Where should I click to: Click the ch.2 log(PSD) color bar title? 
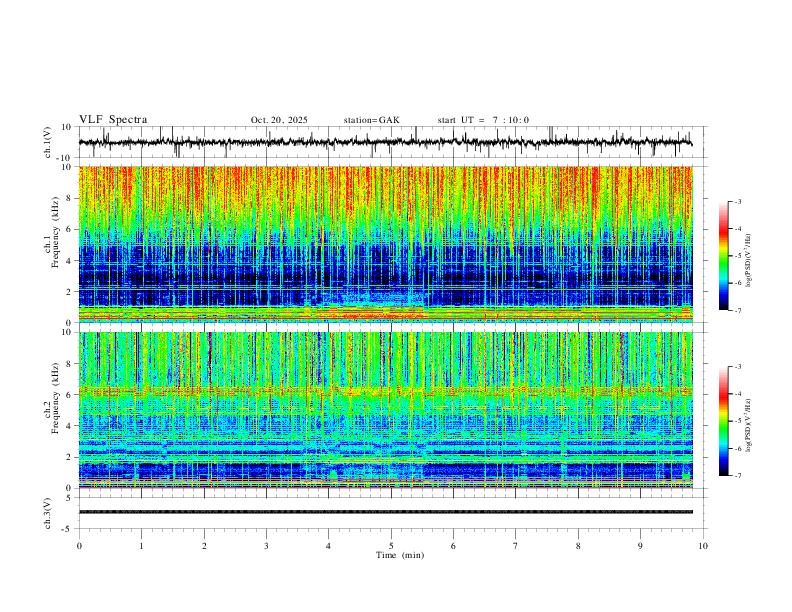click(748, 425)
